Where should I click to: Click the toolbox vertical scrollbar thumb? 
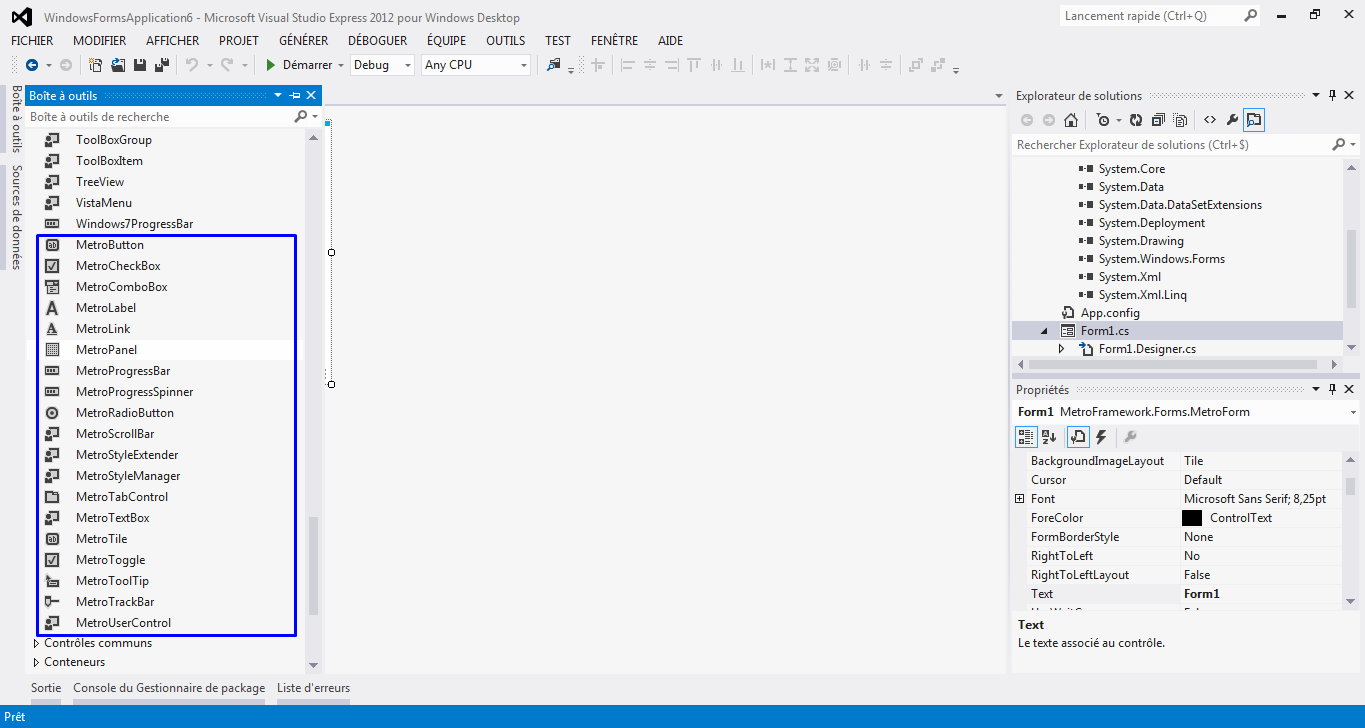click(313, 565)
